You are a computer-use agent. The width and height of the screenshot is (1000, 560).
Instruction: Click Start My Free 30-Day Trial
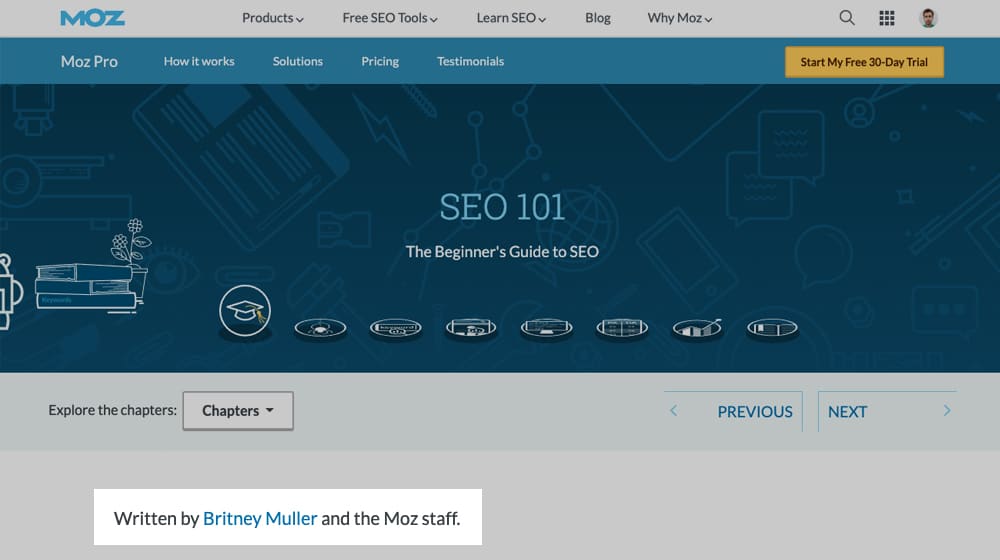pos(864,62)
